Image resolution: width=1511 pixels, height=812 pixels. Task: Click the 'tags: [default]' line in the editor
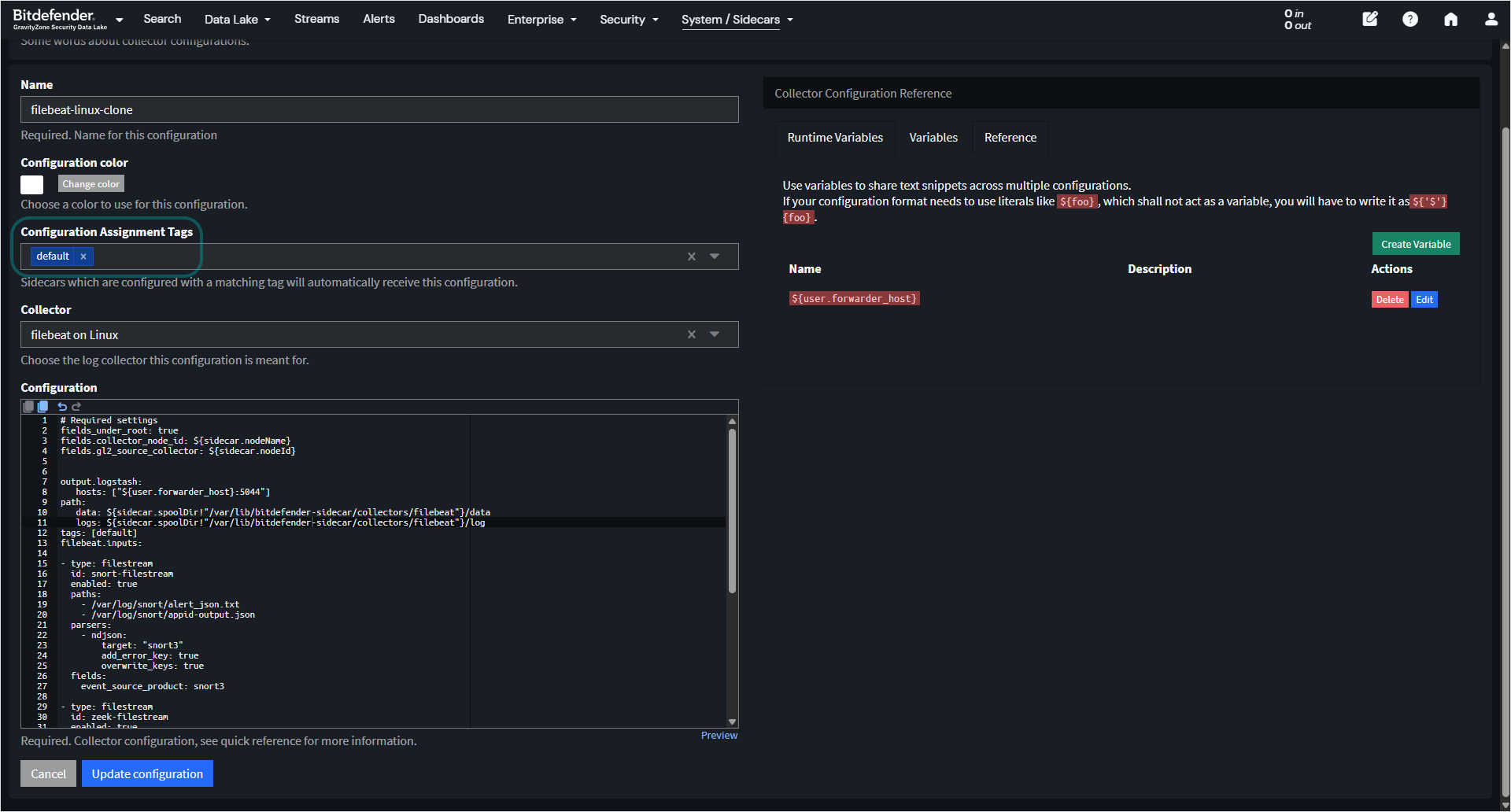tap(98, 533)
